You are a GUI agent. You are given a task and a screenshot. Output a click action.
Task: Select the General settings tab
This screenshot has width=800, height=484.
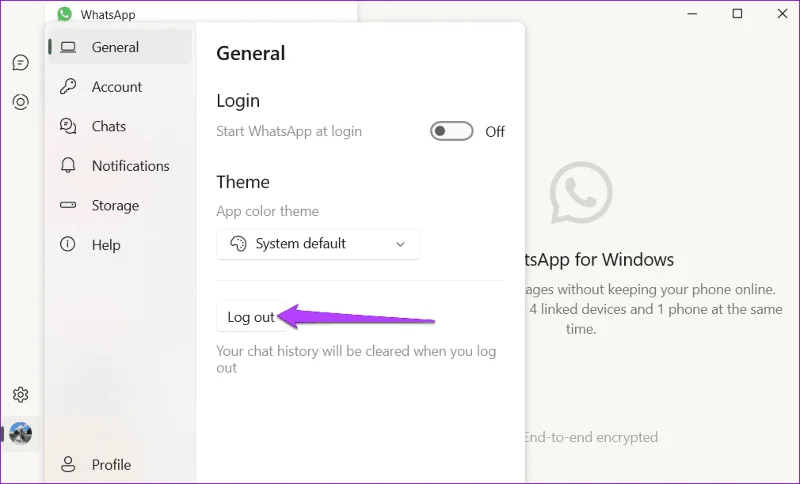120,47
